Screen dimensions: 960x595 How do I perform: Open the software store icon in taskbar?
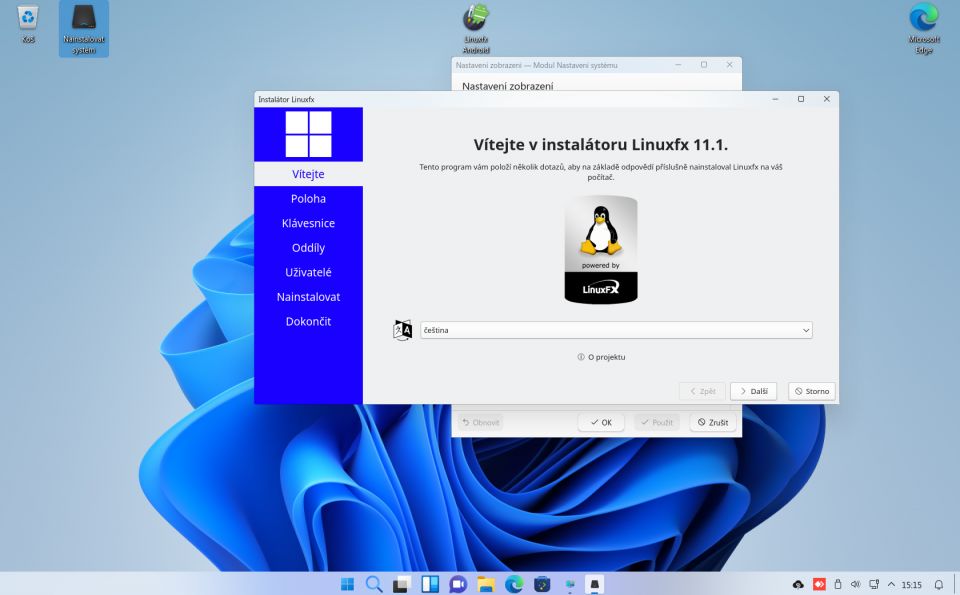coord(542,584)
